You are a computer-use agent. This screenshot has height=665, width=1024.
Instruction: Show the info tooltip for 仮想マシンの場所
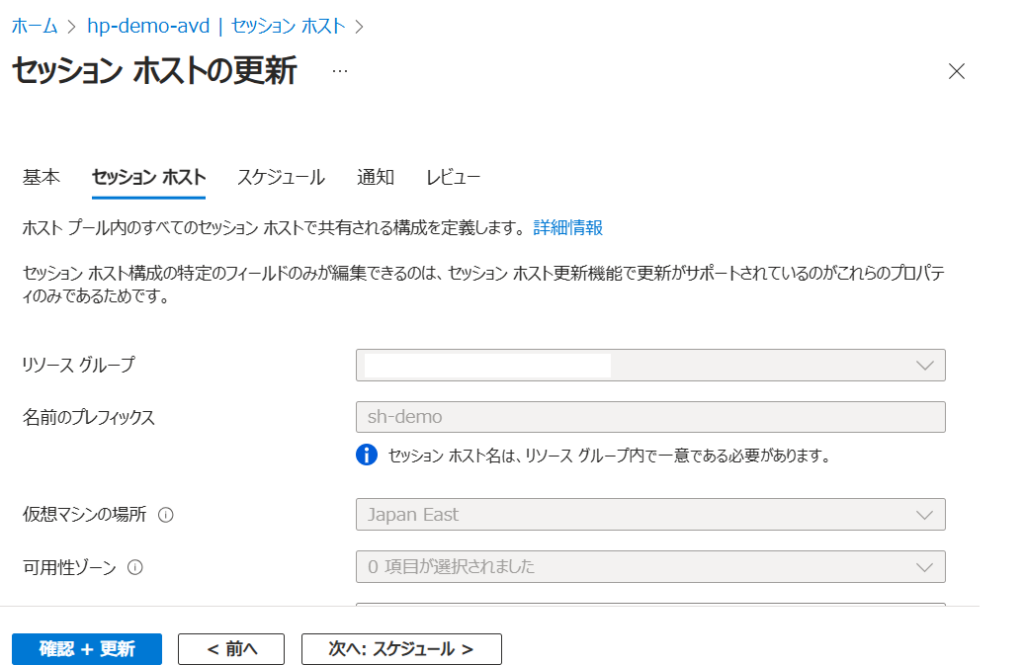coord(166,515)
